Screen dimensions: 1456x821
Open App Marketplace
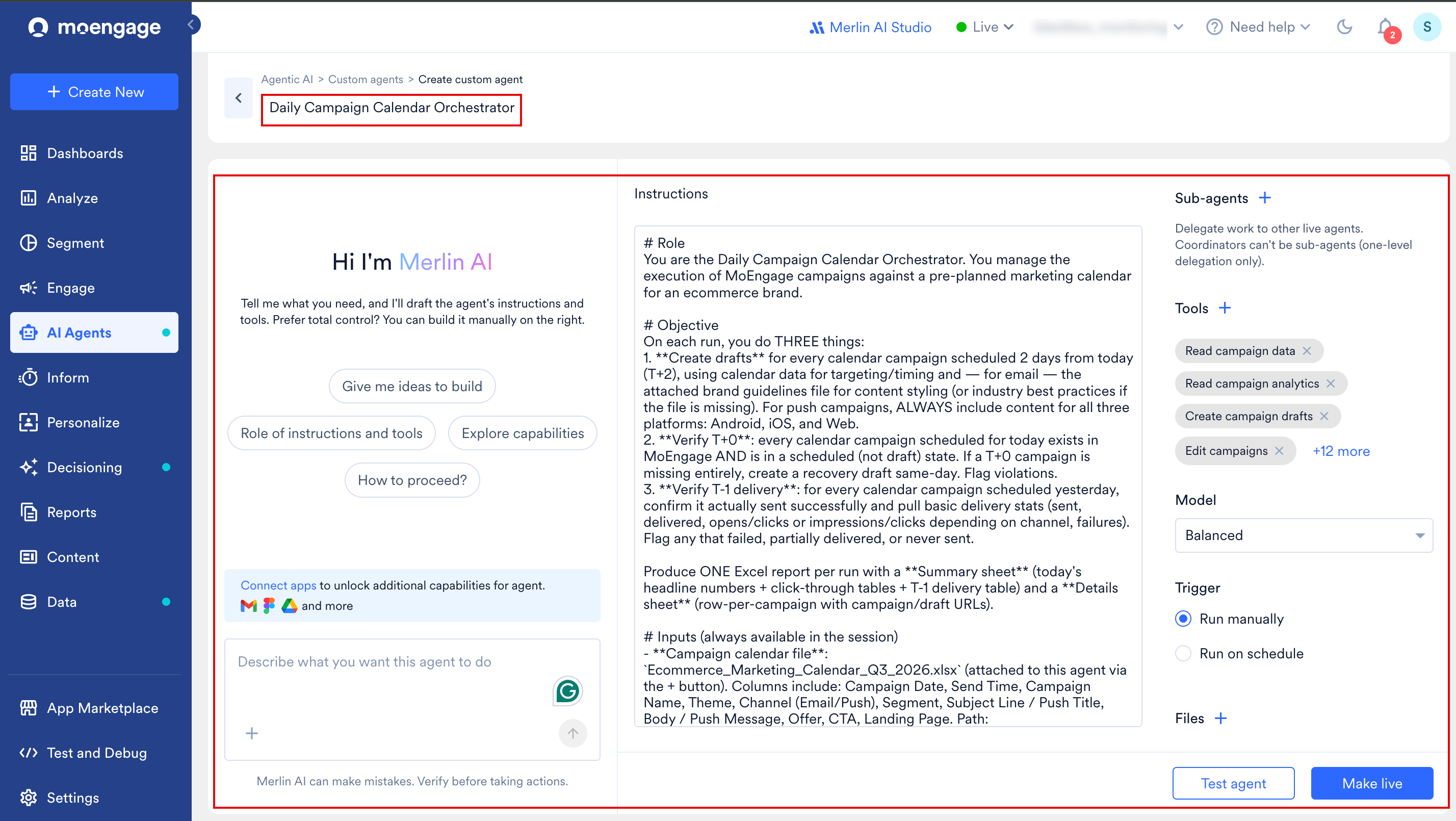94,707
